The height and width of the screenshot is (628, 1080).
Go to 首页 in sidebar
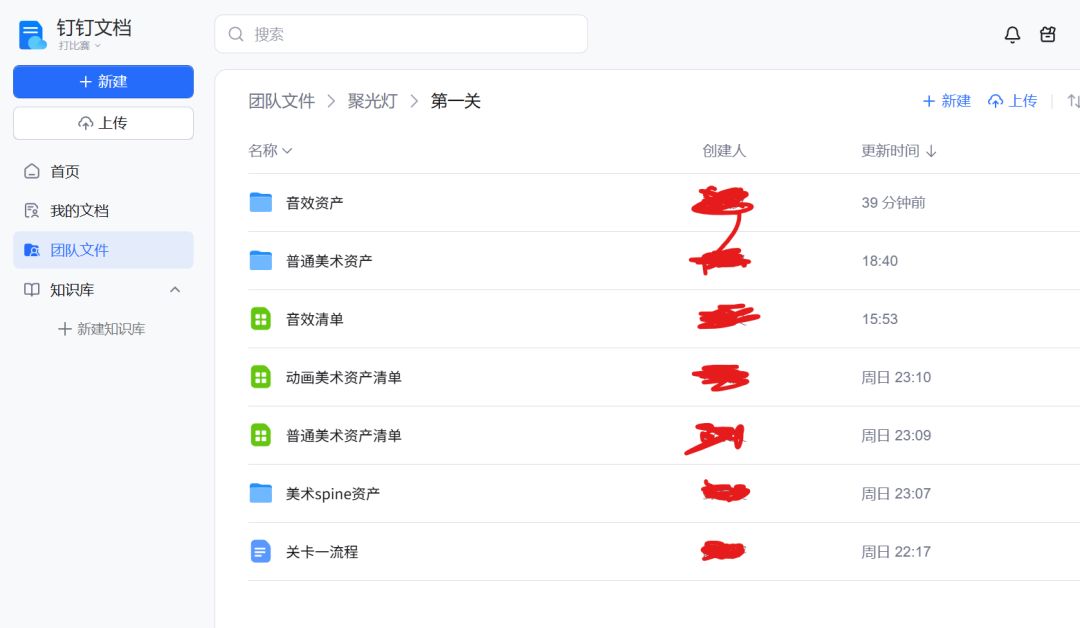[x=103, y=171]
